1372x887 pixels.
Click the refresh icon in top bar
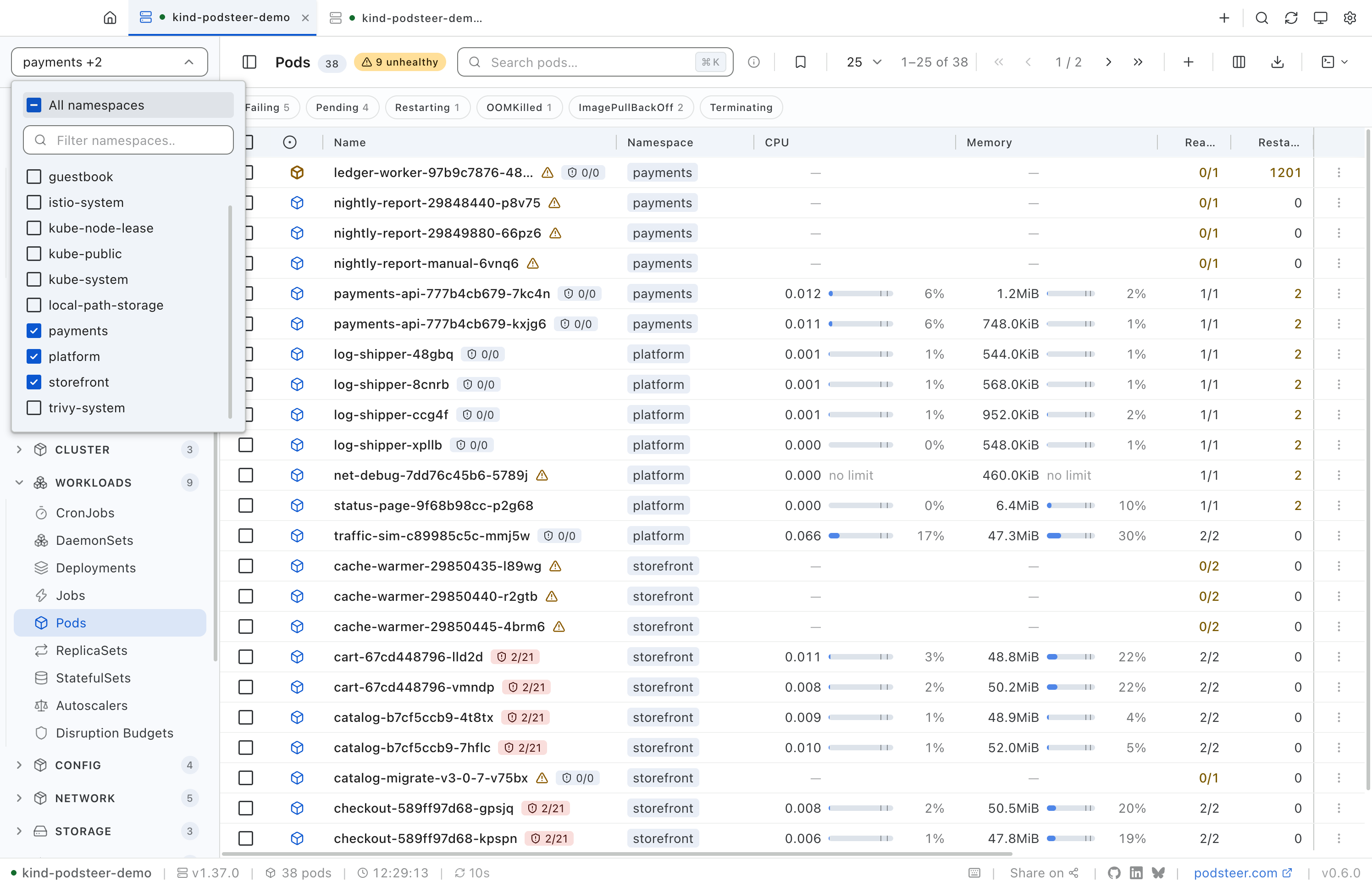click(x=1291, y=18)
